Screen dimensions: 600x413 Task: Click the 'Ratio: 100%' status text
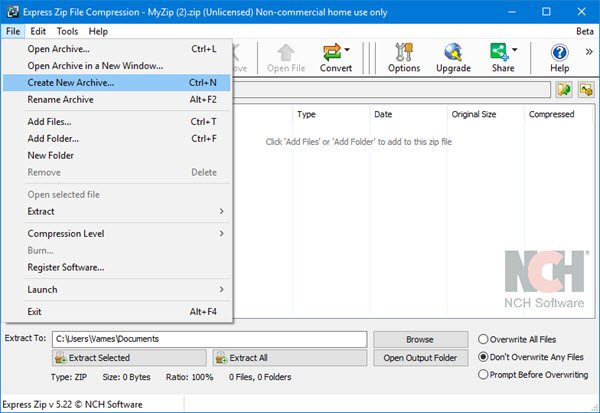click(x=189, y=377)
